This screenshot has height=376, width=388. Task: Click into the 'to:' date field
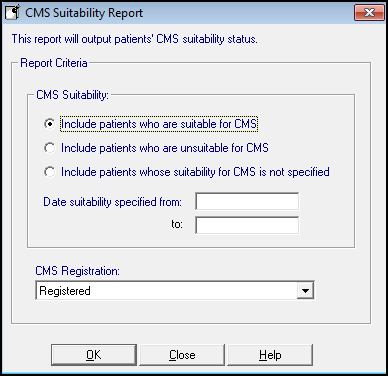coord(247,225)
